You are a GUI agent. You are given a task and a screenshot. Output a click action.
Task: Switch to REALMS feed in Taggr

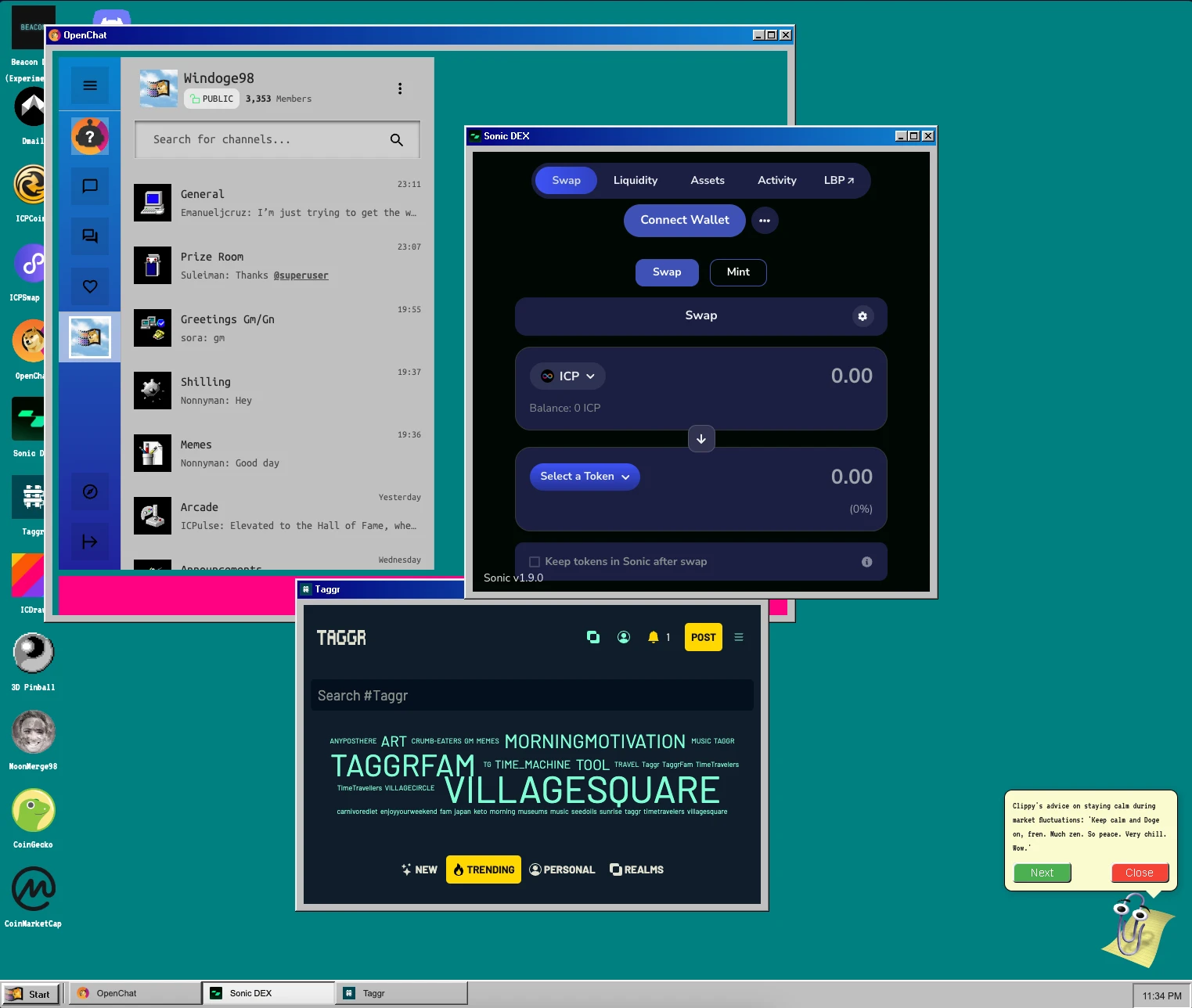coord(636,869)
